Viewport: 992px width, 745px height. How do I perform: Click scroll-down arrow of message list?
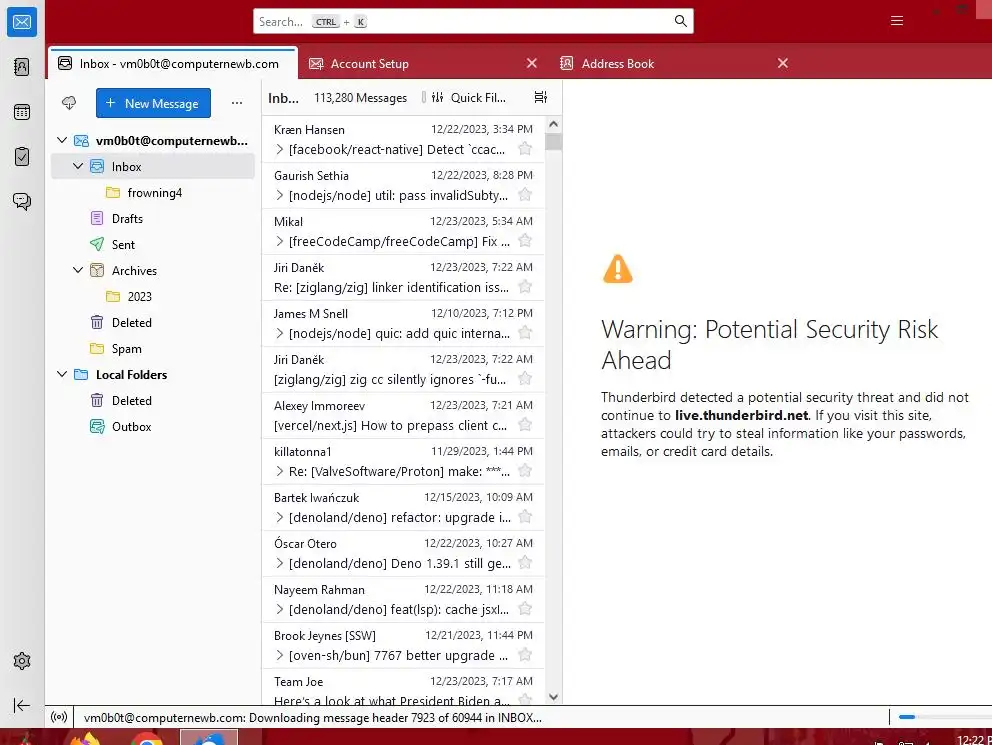pyautogui.click(x=554, y=697)
